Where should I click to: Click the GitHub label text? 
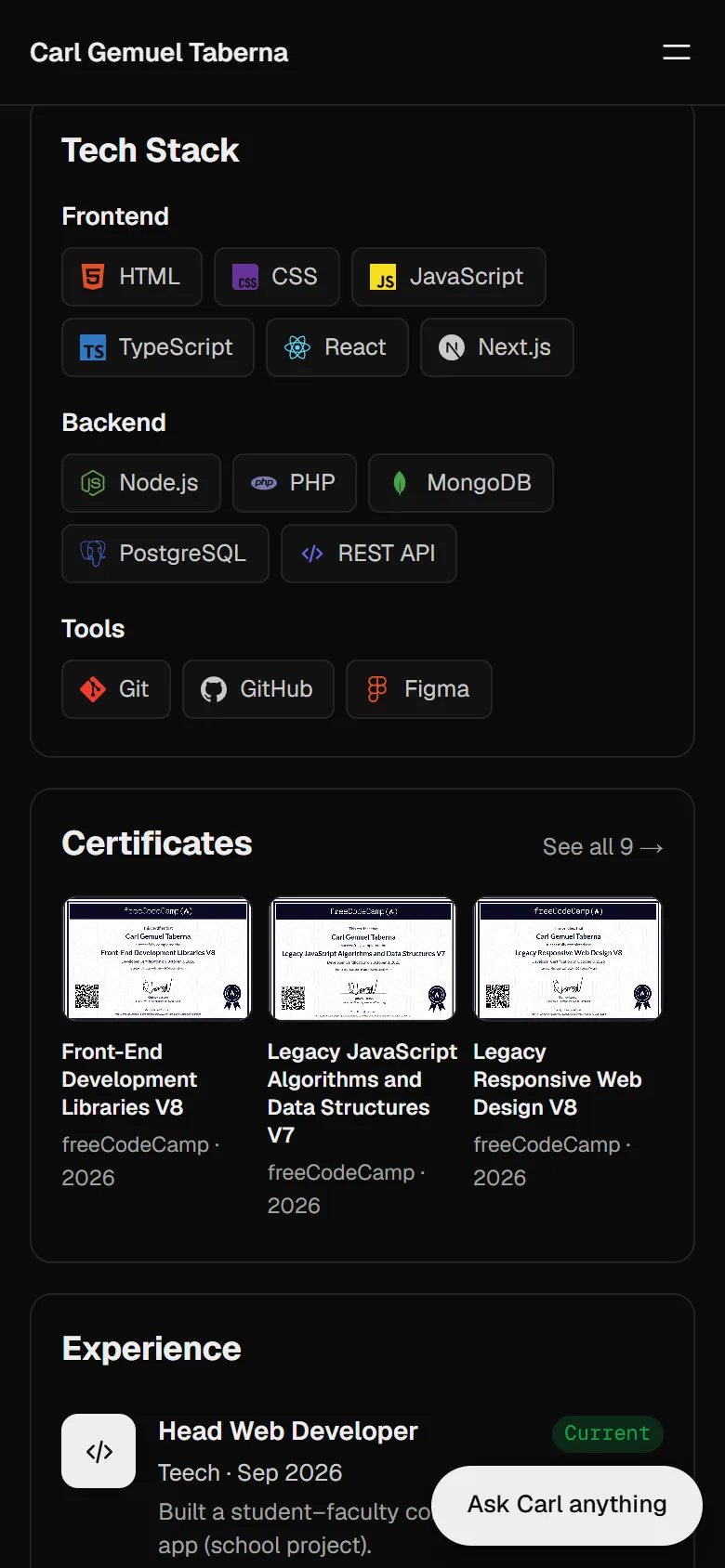(276, 689)
